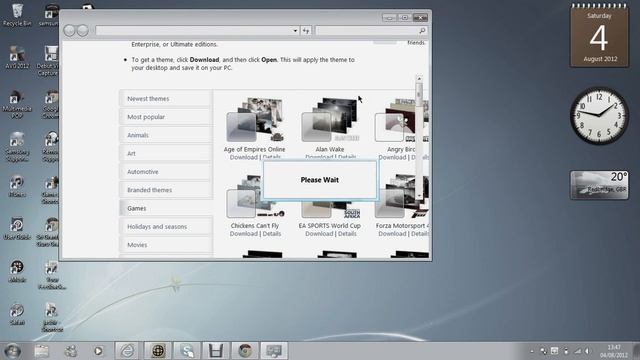Download the EA SPORTS World Cup theme

(x=319, y=234)
